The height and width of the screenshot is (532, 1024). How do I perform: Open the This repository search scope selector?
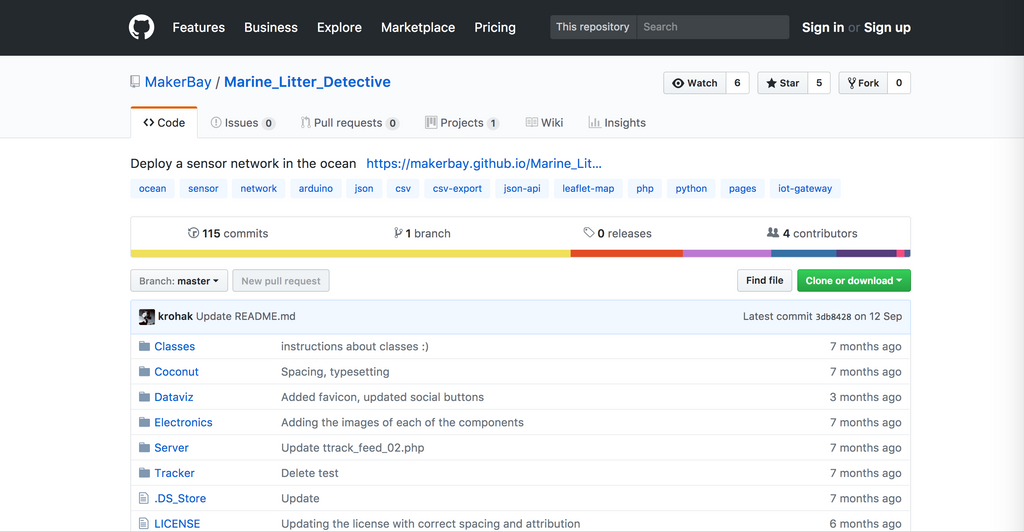point(593,27)
